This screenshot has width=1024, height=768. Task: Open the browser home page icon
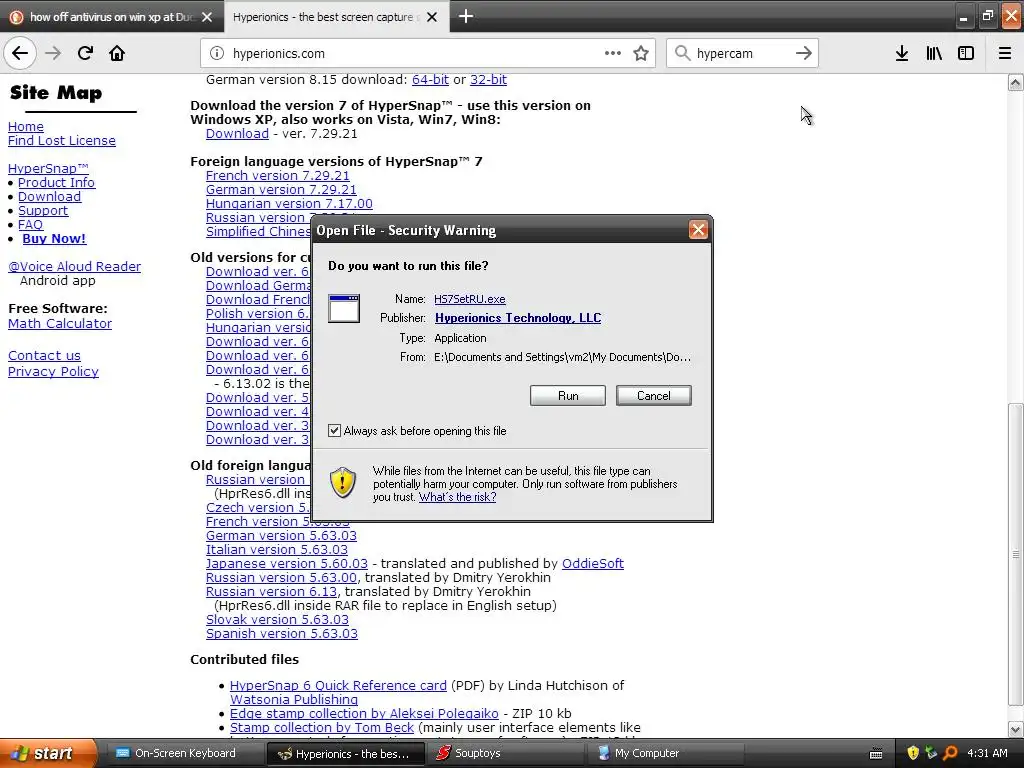coord(117,53)
